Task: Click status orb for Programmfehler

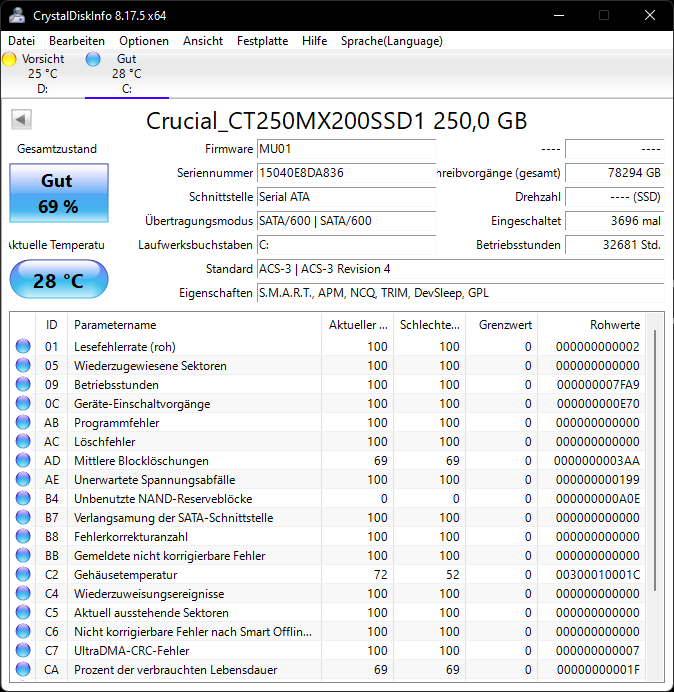Action: [x=23, y=422]
